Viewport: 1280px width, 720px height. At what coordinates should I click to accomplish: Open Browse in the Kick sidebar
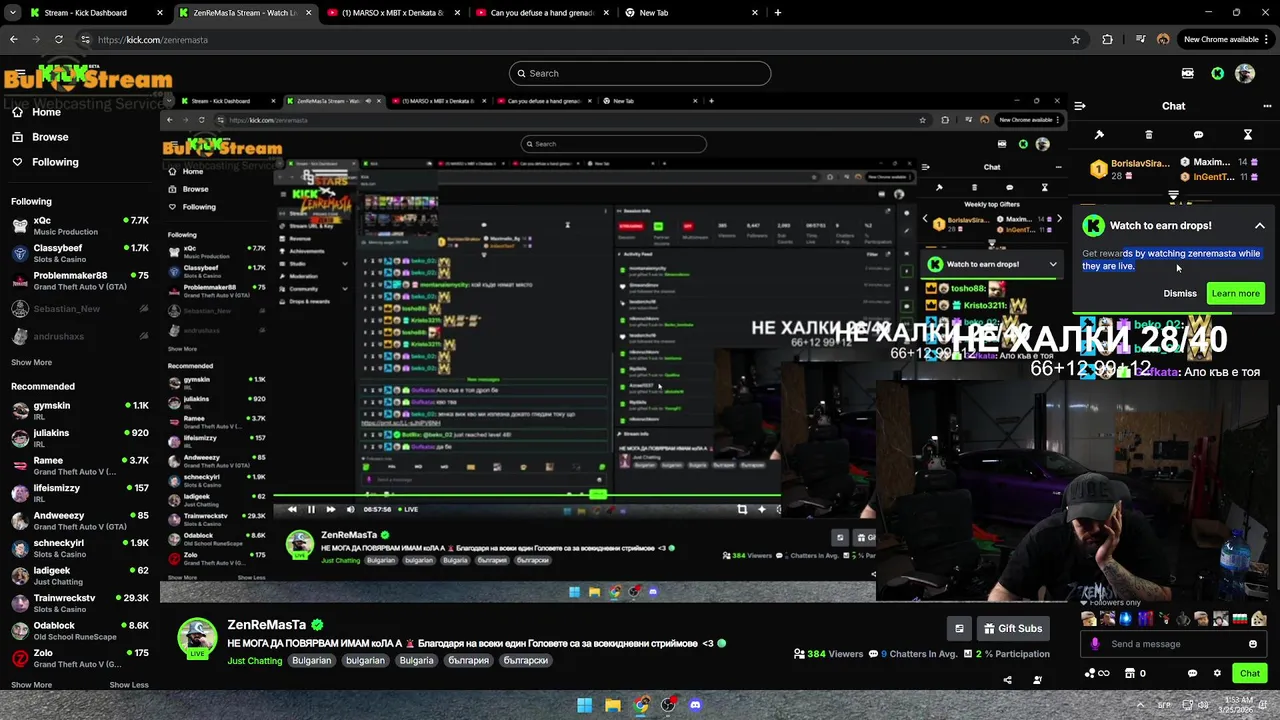40,137
